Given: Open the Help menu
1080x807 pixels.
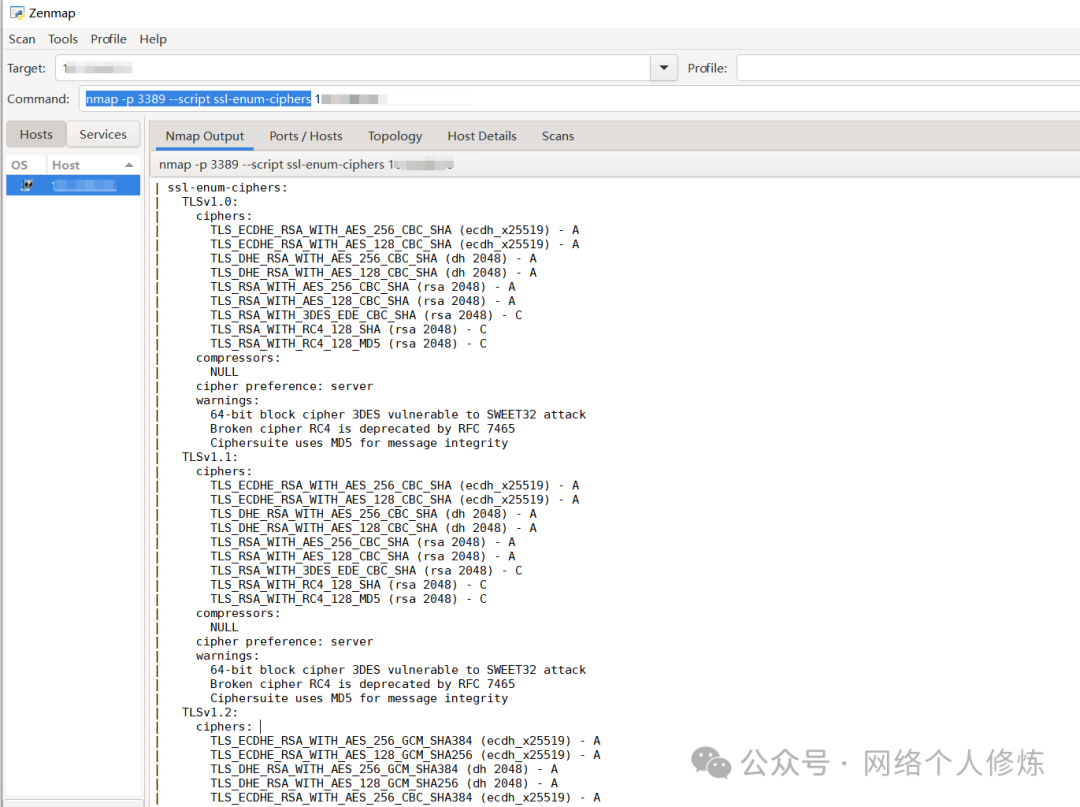Looking at the screenshot, I should click(153, 39).
